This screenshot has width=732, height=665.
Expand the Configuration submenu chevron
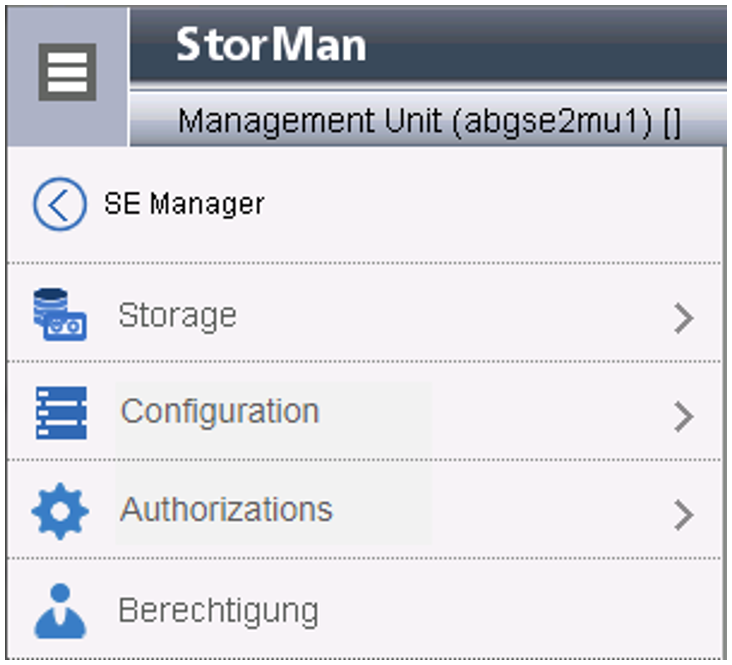click(683, 416)
